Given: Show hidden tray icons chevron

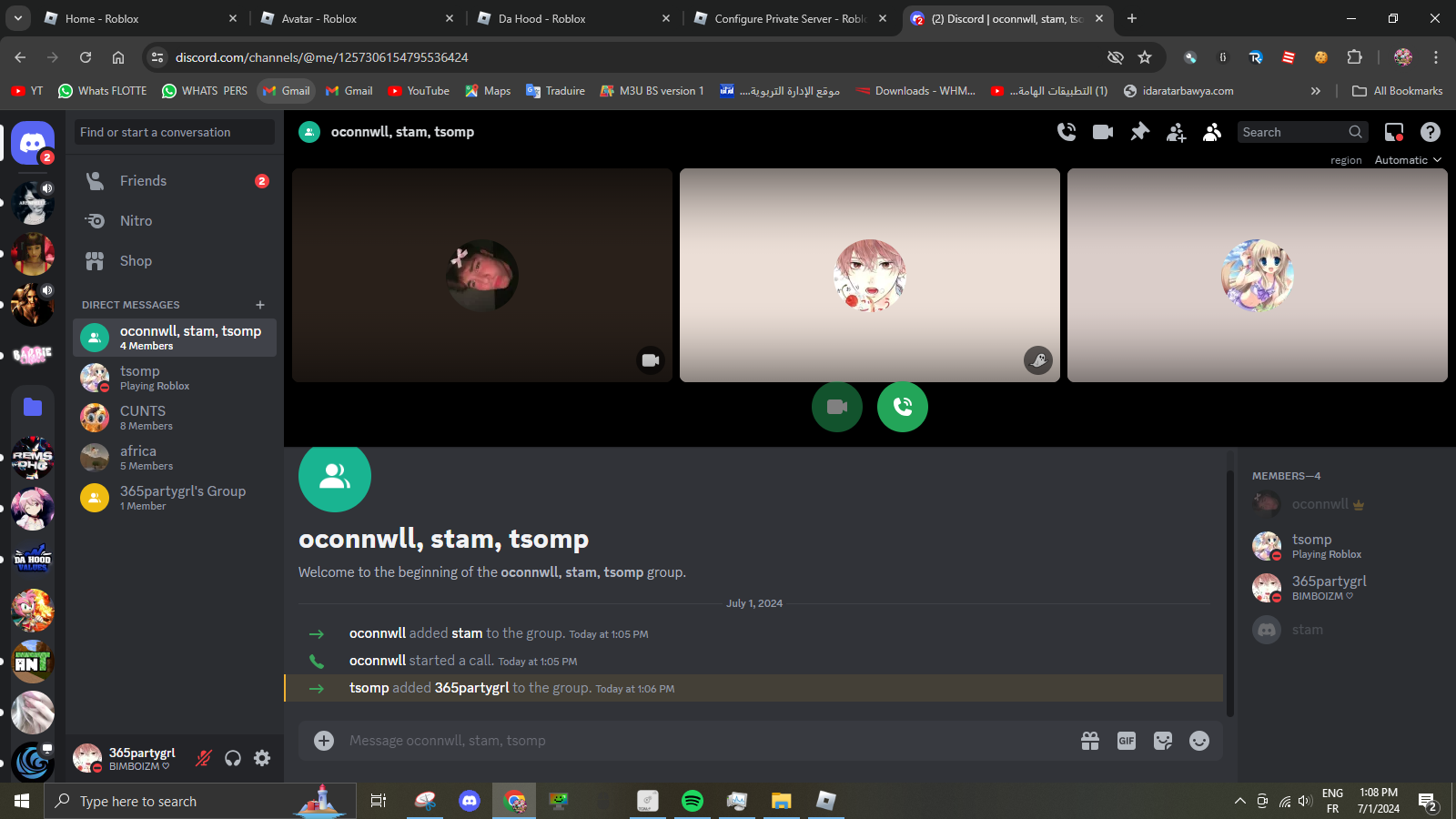Looking at the screenshot, I should (1239, 801).
